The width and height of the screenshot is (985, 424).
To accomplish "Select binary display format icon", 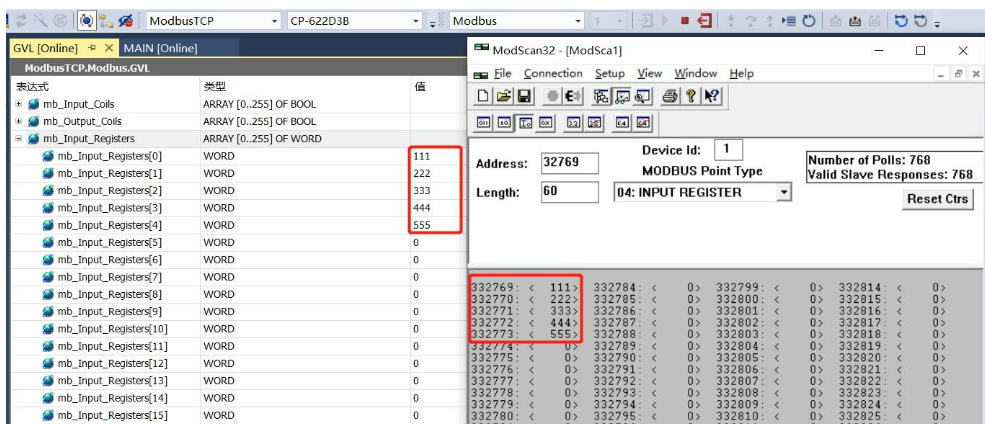I will (484, 122).
